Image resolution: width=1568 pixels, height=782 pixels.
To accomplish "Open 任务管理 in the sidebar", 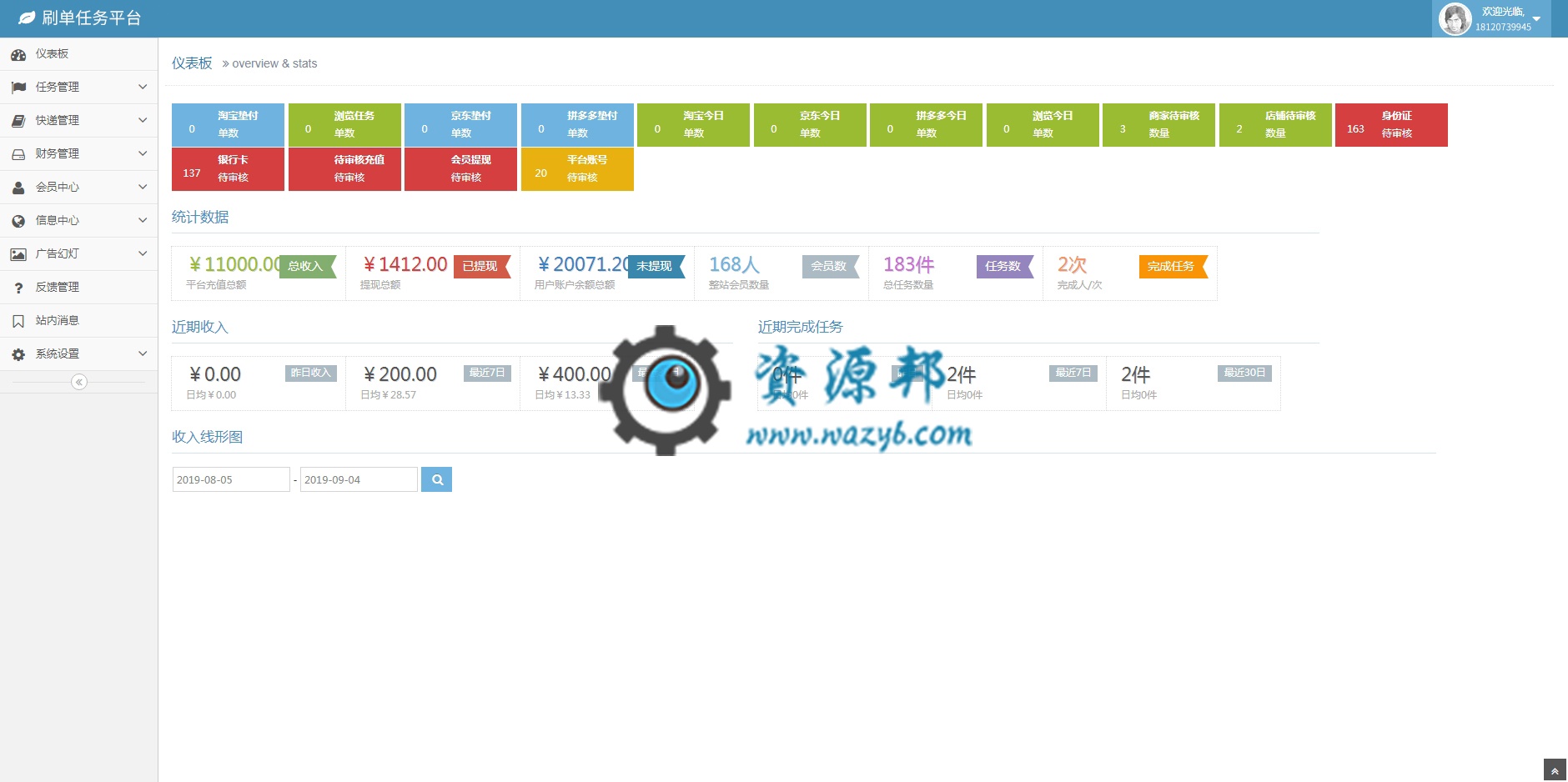I will pyautogui.click(x=78, y=87).
